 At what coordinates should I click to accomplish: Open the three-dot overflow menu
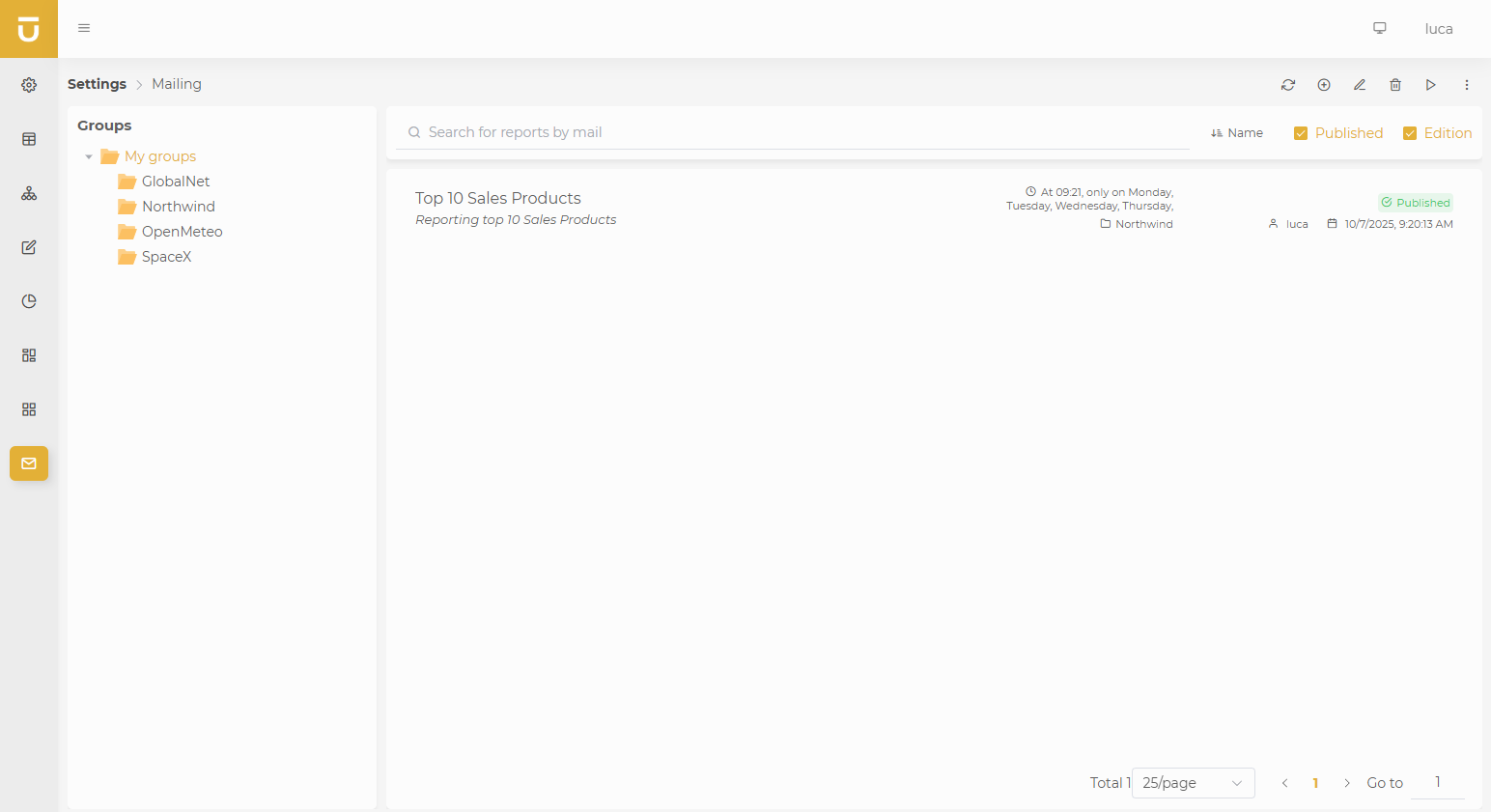[1466, 85]
